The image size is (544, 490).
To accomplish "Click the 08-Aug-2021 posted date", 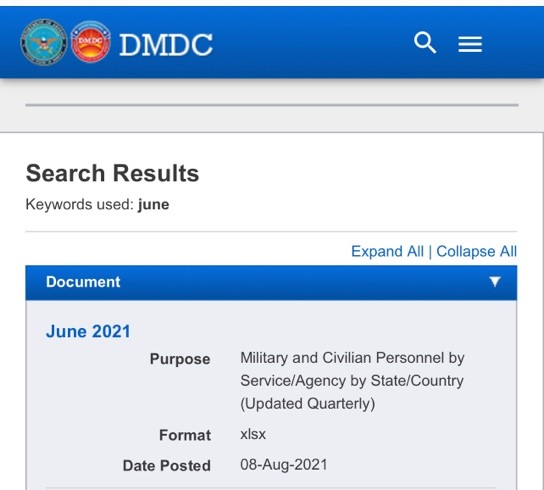I will pos(283,465).
